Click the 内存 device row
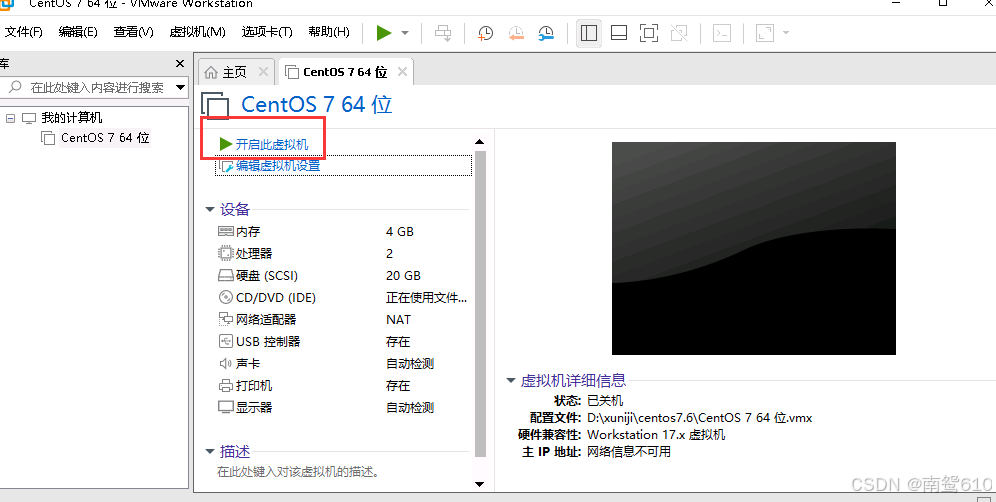The width and height of the screenshot is (996, 502). [343, 232]
